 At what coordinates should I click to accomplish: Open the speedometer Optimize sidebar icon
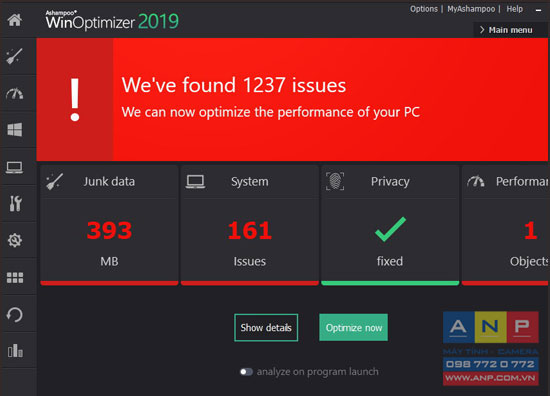click(x=15, y=94)
